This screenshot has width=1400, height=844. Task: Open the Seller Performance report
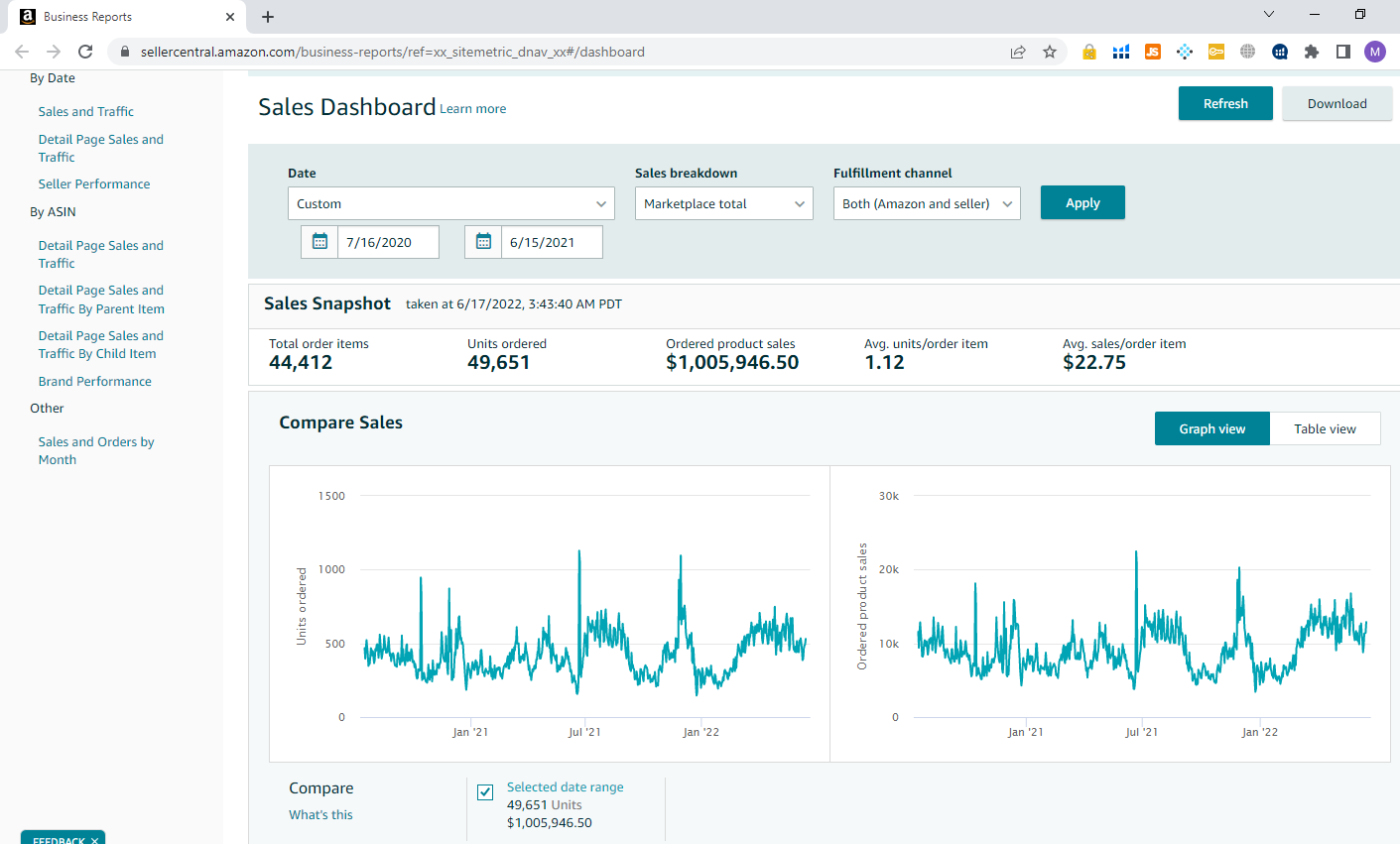pyautogui.click(x=94, y=183)
